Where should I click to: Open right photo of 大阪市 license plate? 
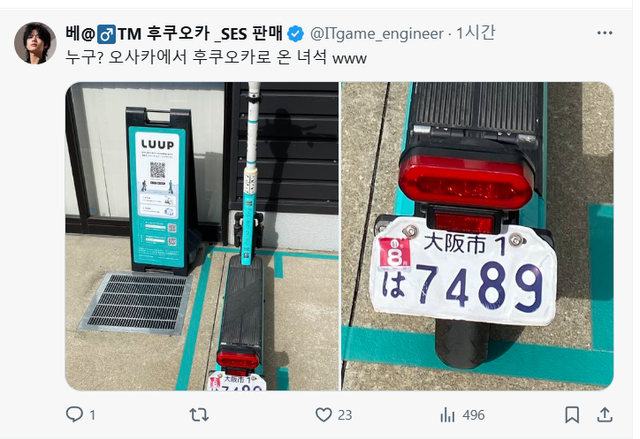click(x=478, y=236)
